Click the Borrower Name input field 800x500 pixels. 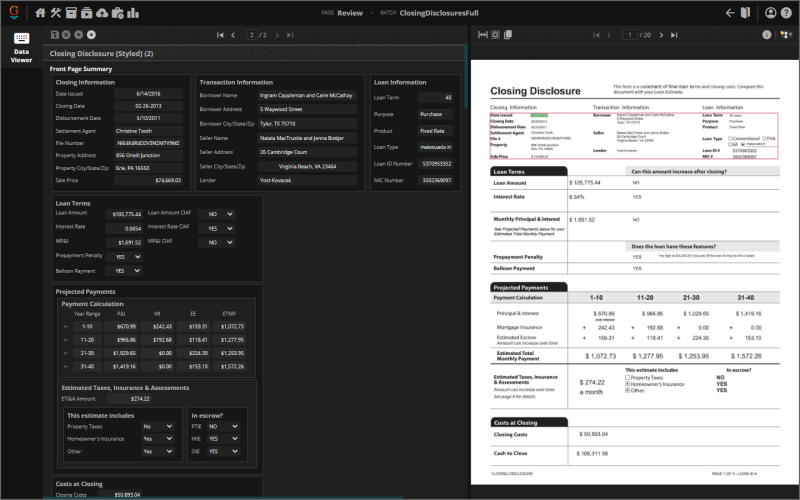(x=306, y=95)
